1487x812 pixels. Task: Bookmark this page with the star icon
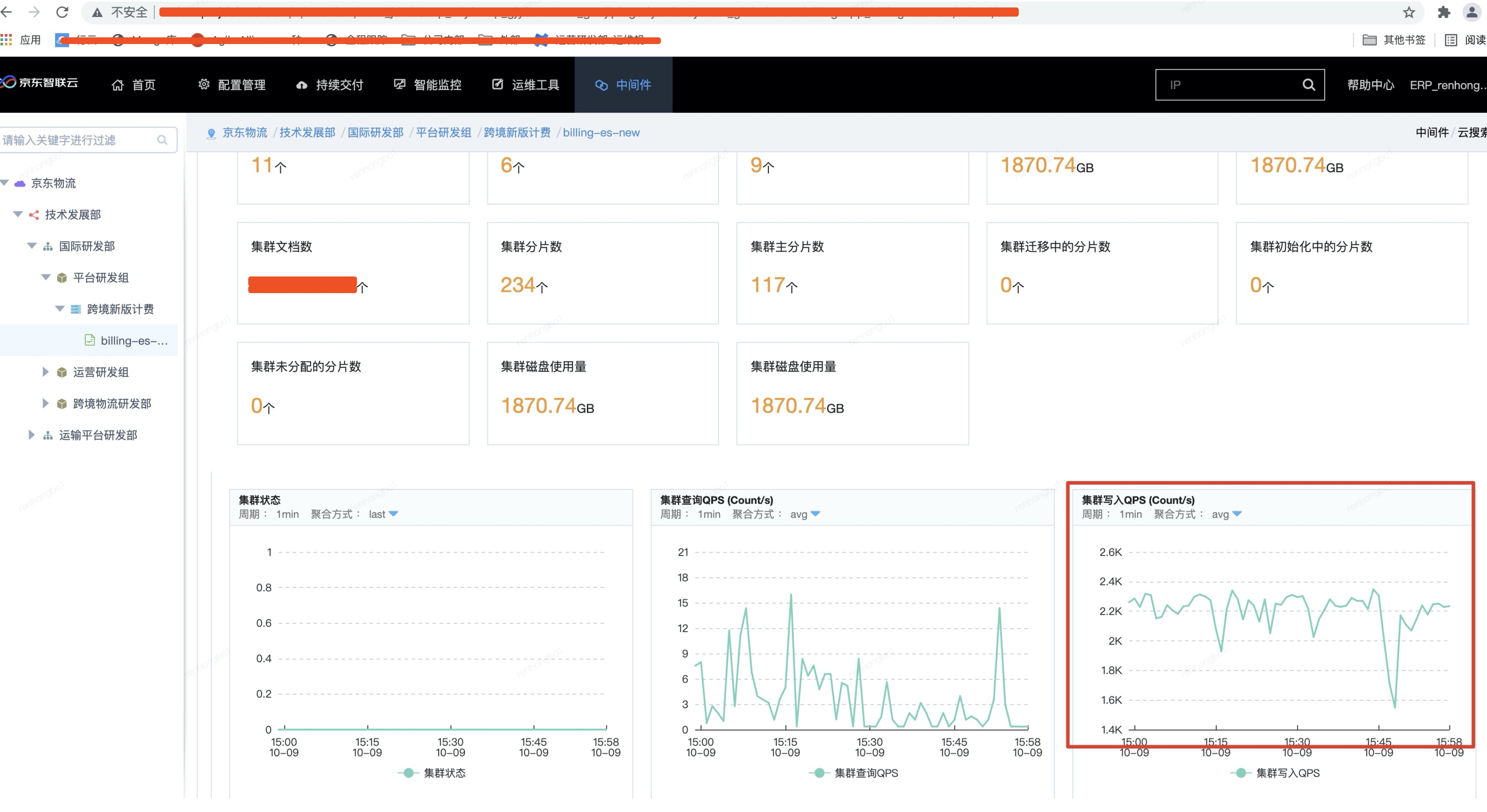point(1409,12)
